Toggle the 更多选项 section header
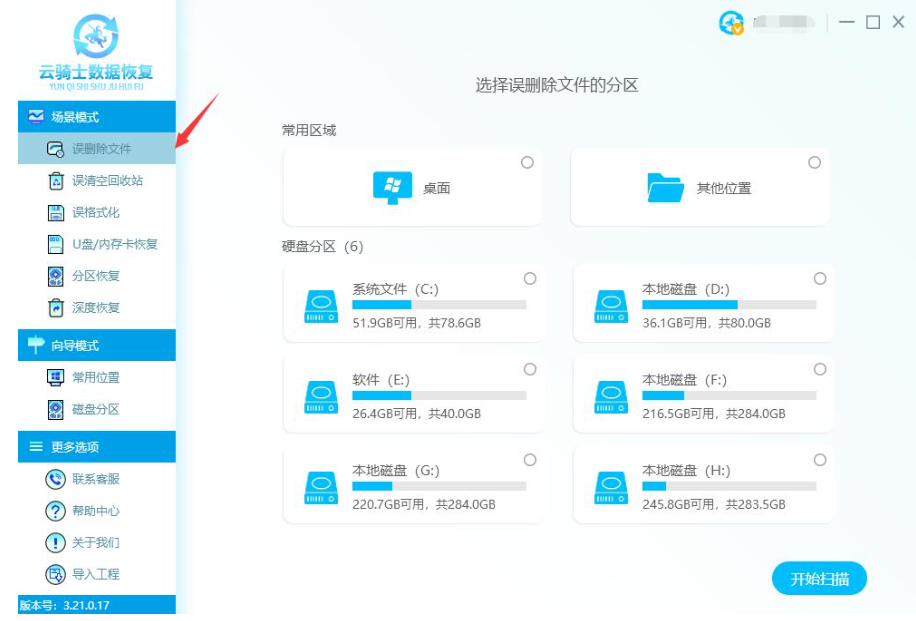916x621 pixels. coord(96,447)
